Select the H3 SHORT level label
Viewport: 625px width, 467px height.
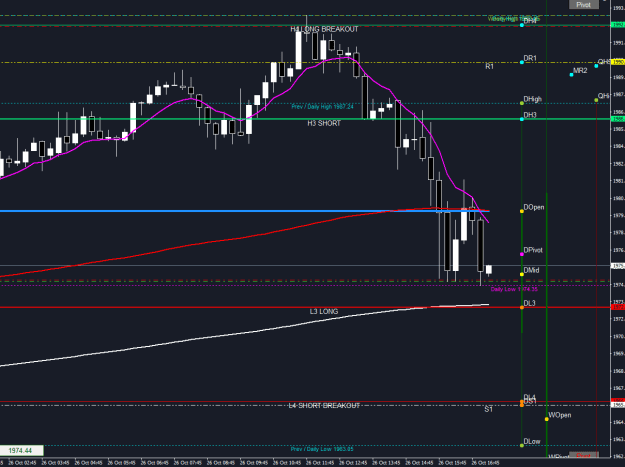324,123
